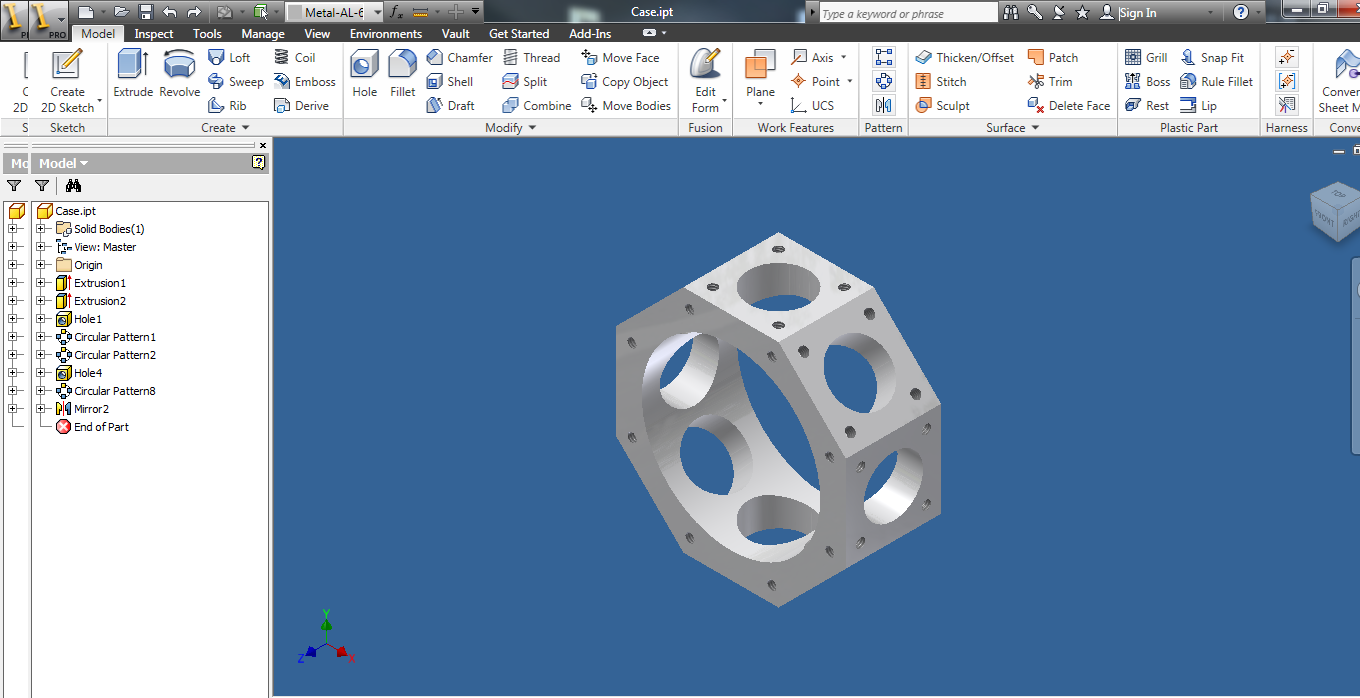
Task: Switch to the Inspect tab
Action: click(154, 34)
